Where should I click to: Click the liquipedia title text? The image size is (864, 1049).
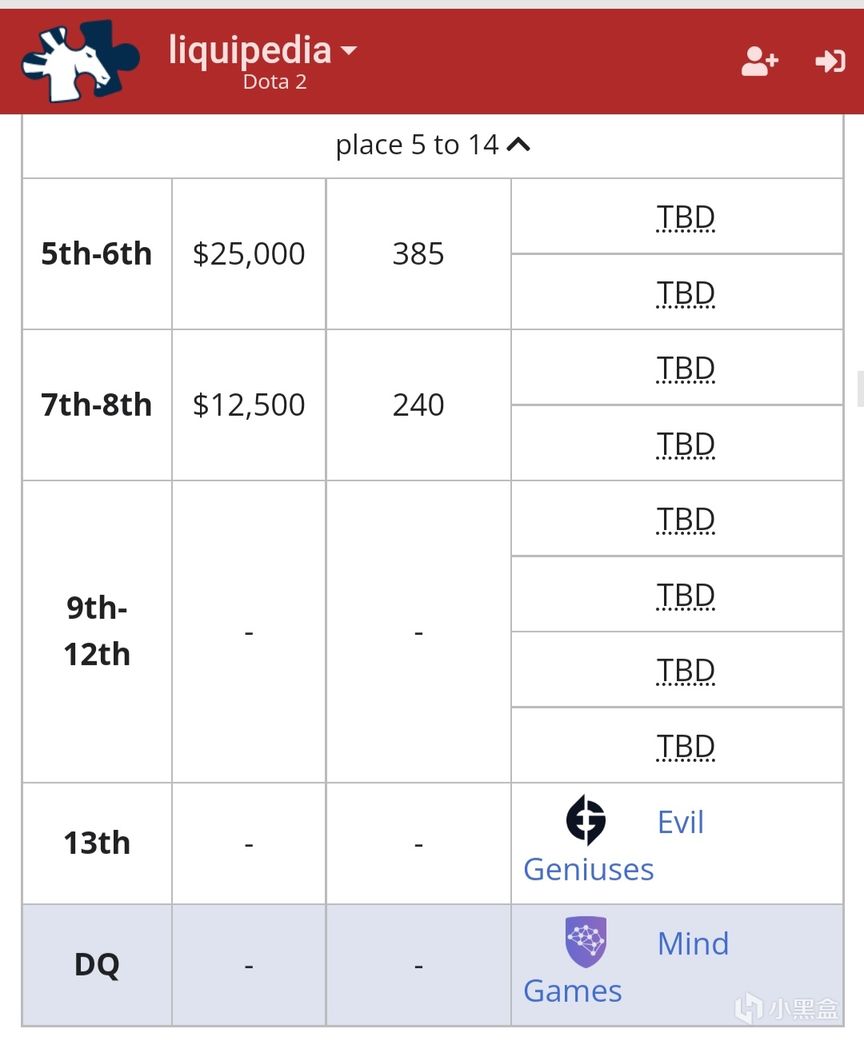(250, 50)
